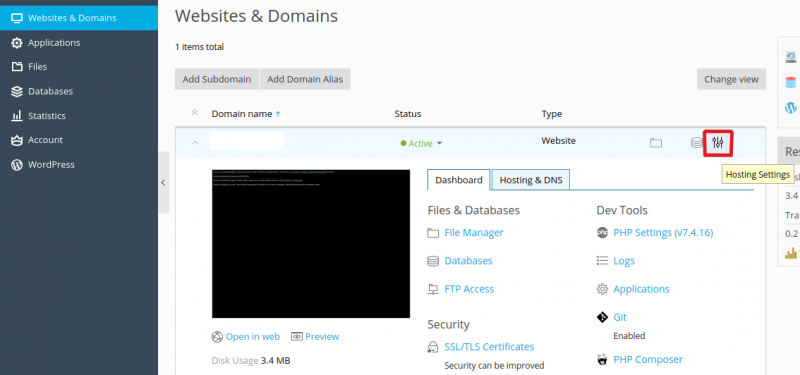Click the Files folder icon in sidebar
The height and width of the screenshot is (375, 800).
point(17,67)
